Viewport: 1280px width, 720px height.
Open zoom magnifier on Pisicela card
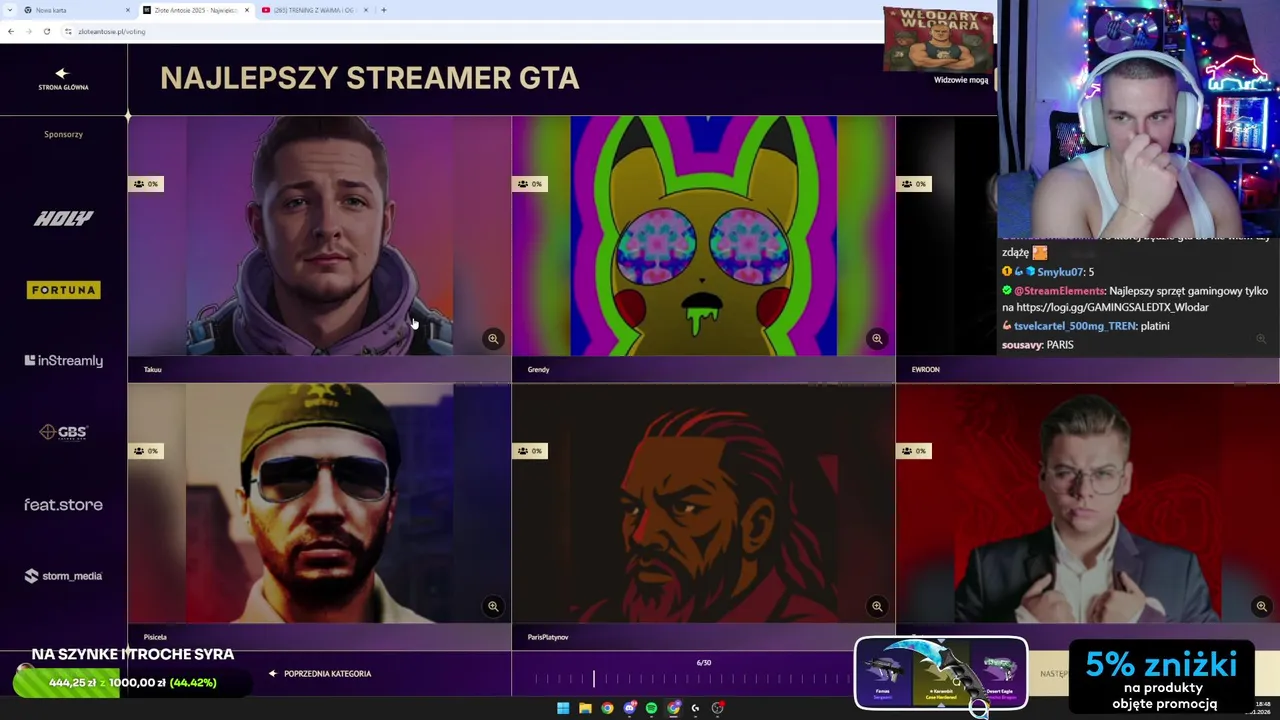coord(493,606)
